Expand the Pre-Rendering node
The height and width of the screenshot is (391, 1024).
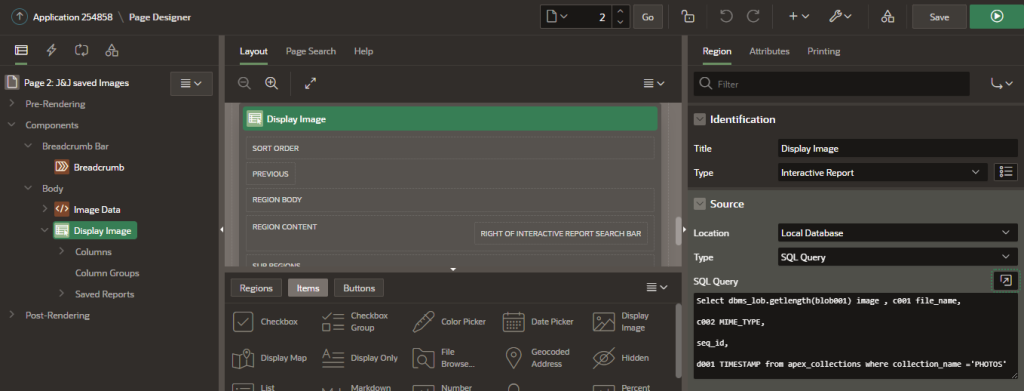coord(12,104)
